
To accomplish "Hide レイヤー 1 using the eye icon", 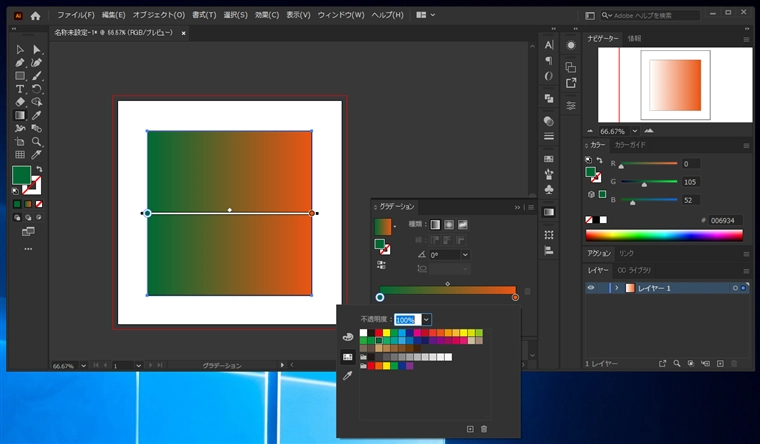I will pos(591,288).
